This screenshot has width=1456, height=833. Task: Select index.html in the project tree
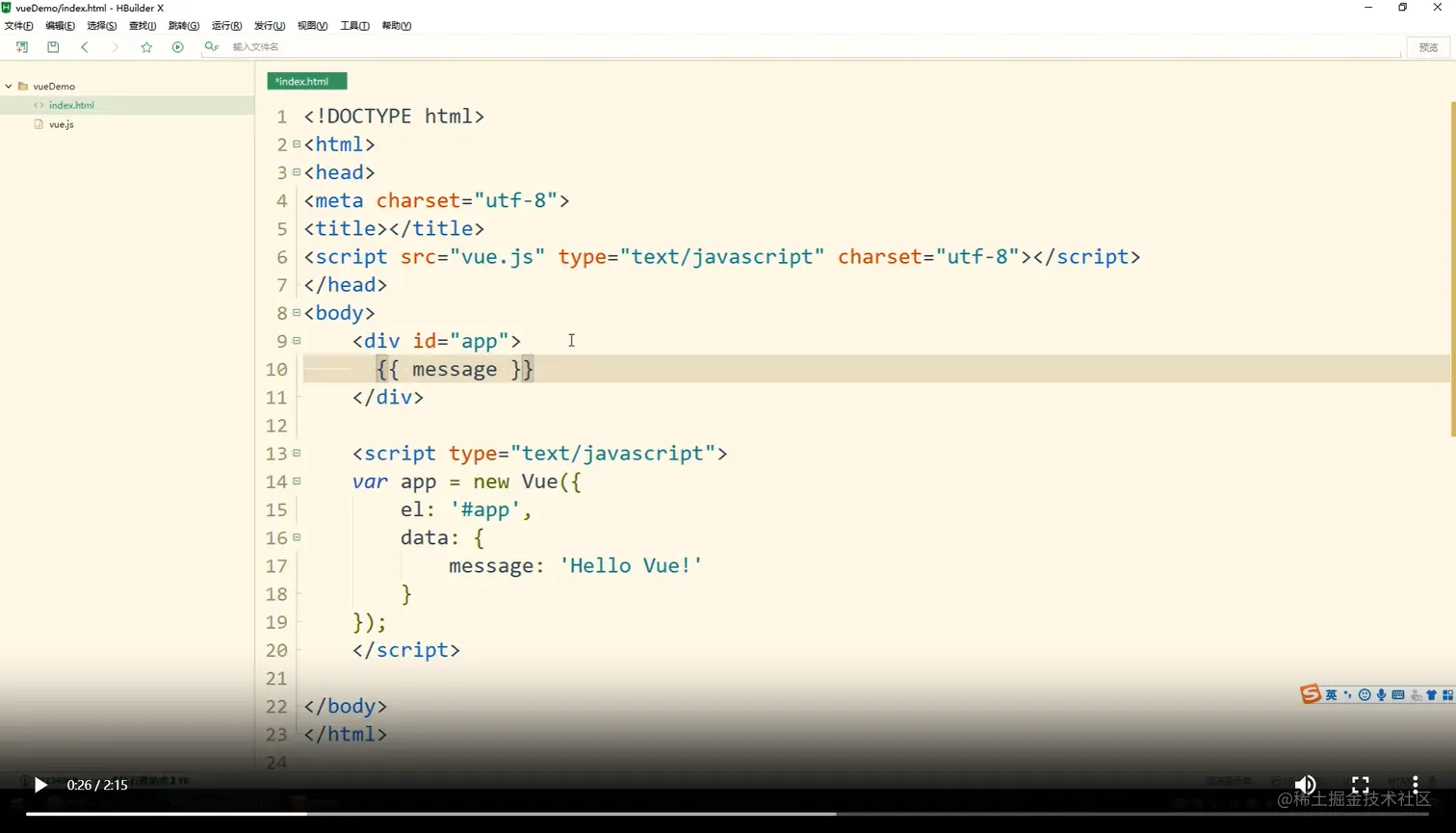point(71,105)
